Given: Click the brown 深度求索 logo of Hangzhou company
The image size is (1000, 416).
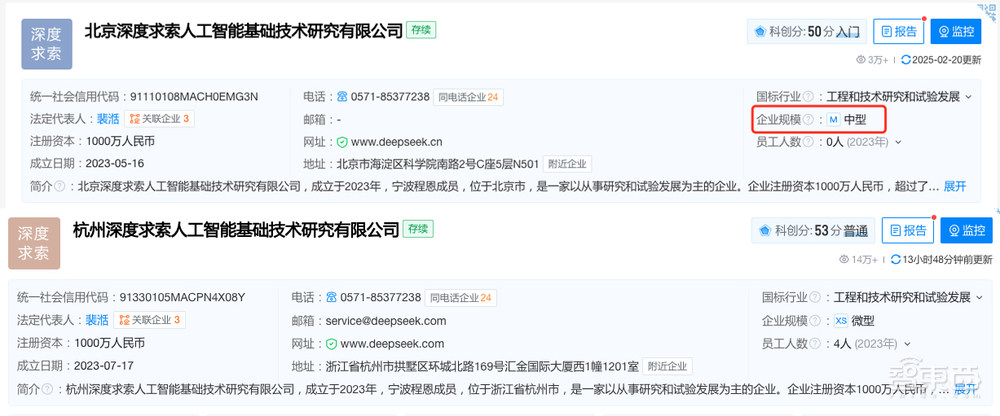Looking at the screenshot, I should pyautogui.click(x=34, y=243).
